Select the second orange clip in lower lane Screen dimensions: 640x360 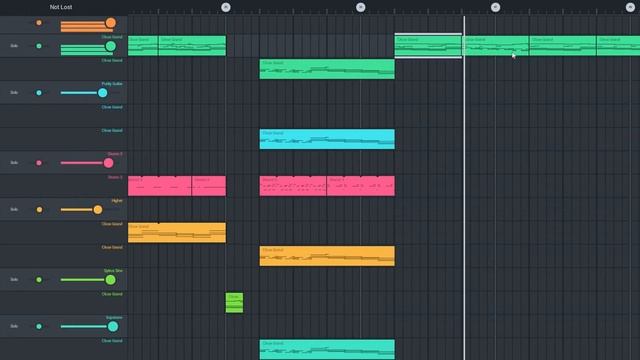327,256
